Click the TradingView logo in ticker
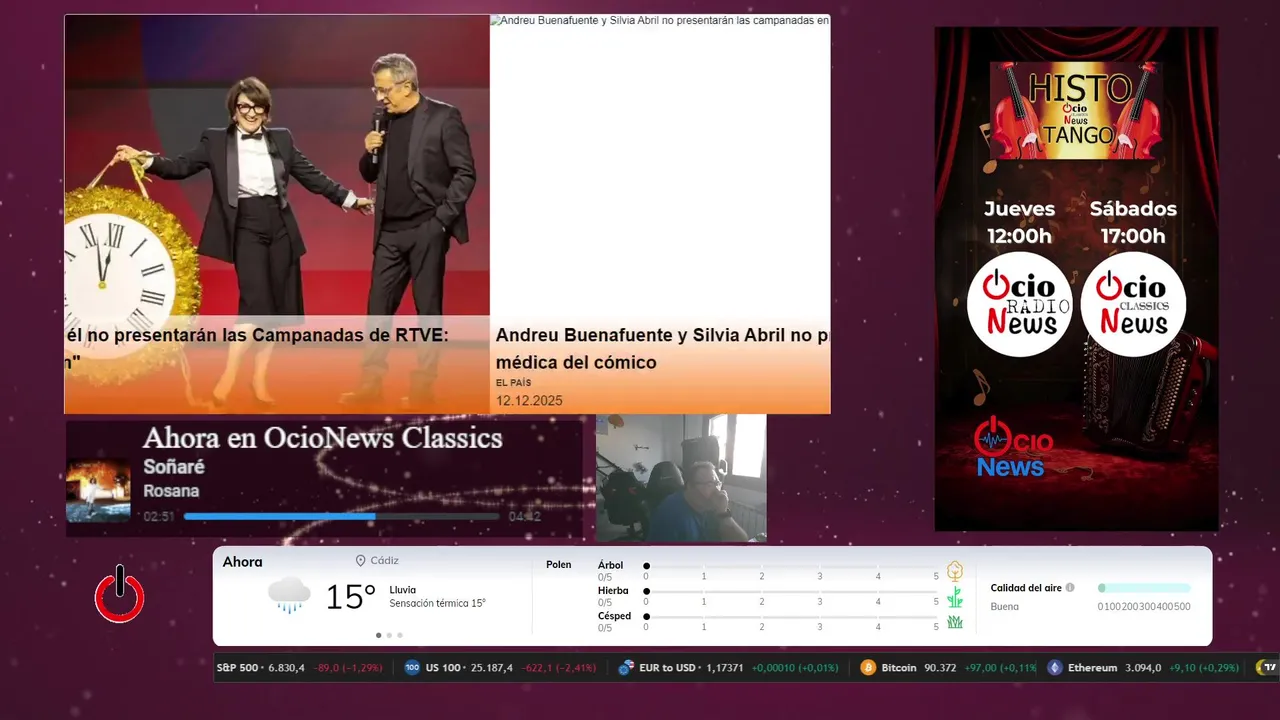The image size is (1280, 720). (1268, 667)
